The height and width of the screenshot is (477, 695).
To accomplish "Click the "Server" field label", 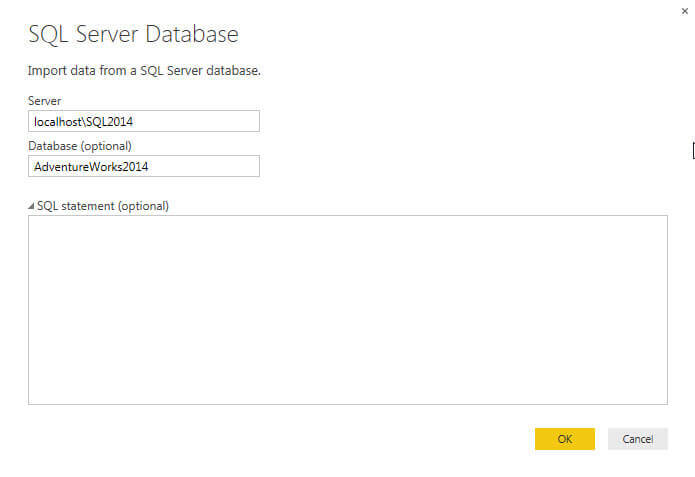I will tap(45, 101).
